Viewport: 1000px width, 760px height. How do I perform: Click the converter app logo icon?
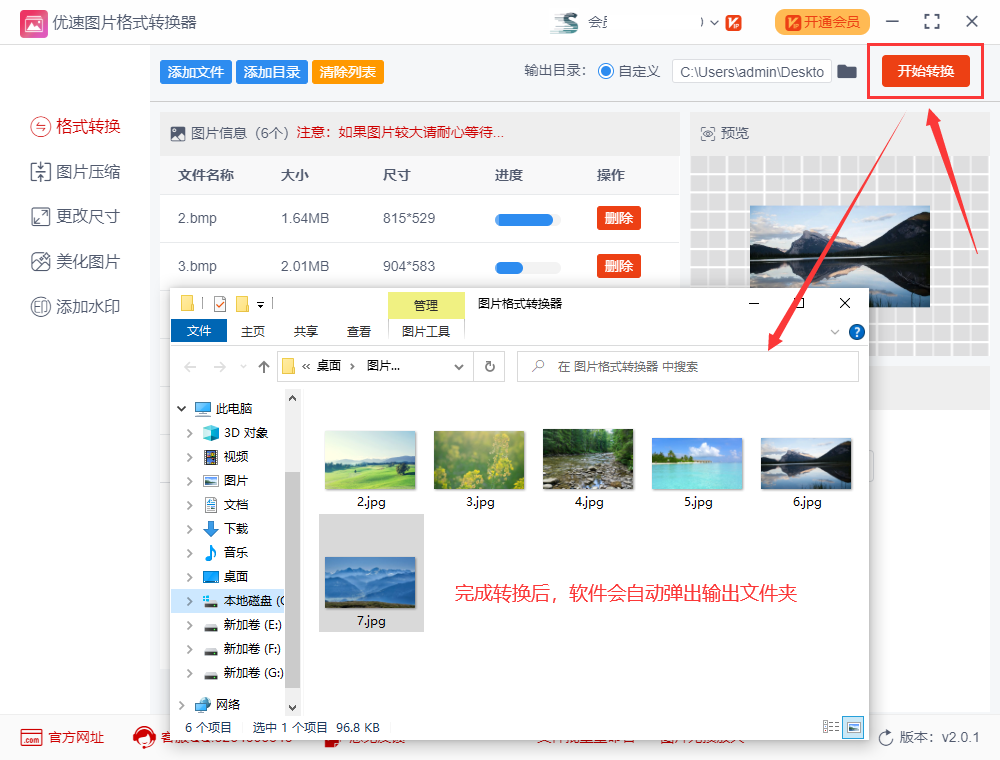[x=33, y=23]
